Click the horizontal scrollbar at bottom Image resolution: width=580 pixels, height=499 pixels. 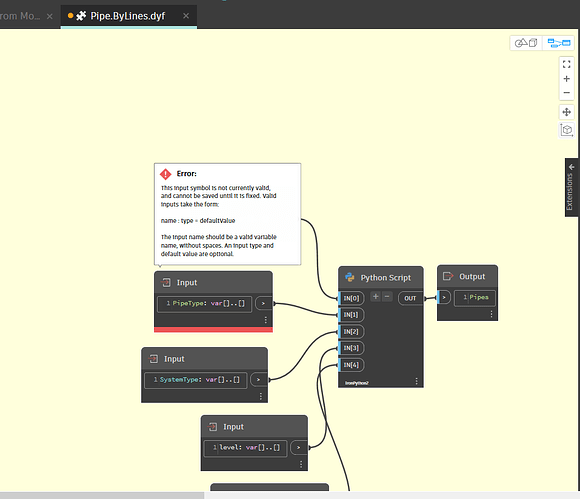(x=102, y=495)
